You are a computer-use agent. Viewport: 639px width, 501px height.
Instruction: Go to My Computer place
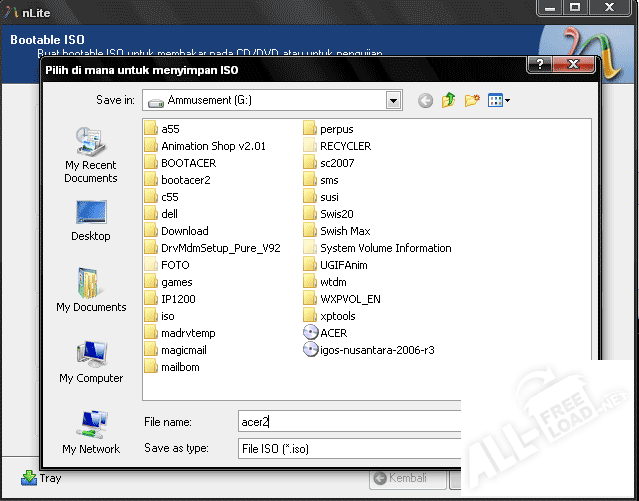coord(91,362)
